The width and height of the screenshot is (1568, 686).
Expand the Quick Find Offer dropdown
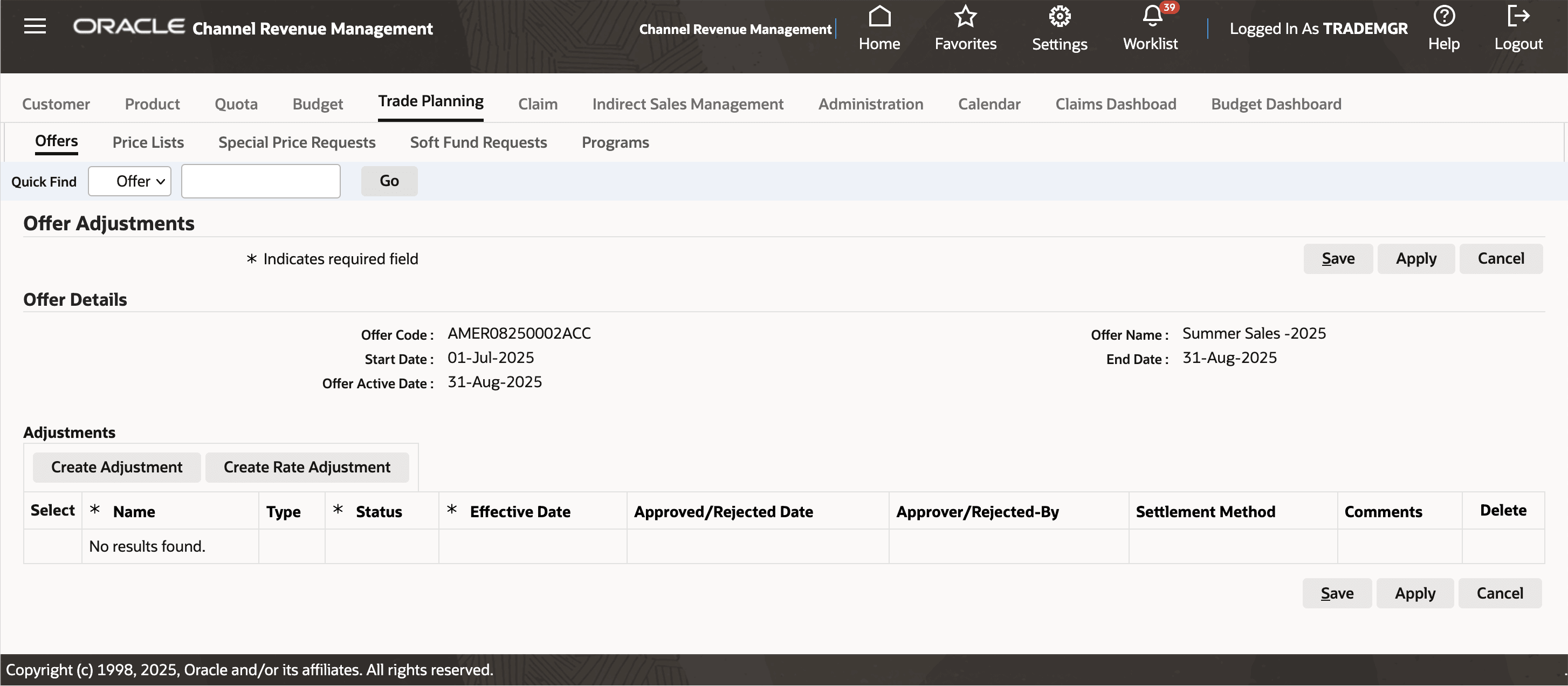129,181
